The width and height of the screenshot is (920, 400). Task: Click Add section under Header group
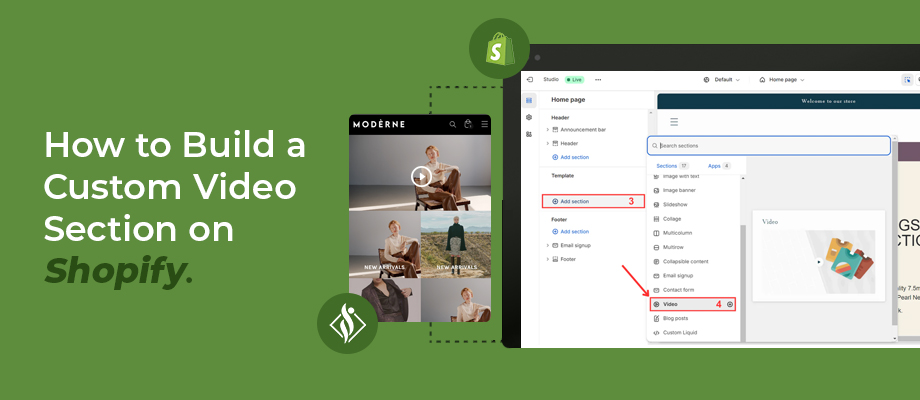[570, 157]
